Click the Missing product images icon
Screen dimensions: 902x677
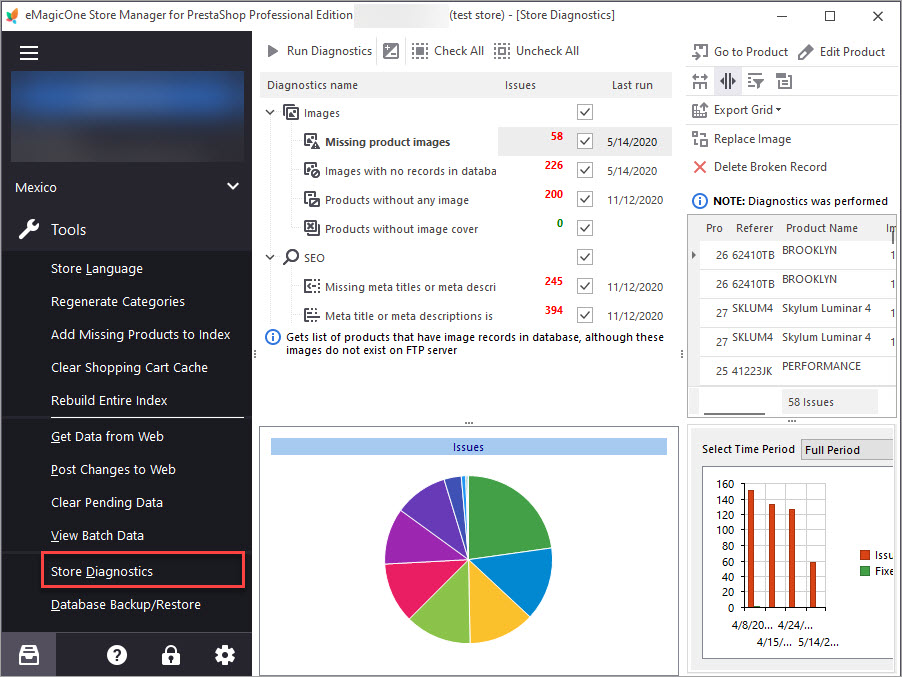click(312, 141)
